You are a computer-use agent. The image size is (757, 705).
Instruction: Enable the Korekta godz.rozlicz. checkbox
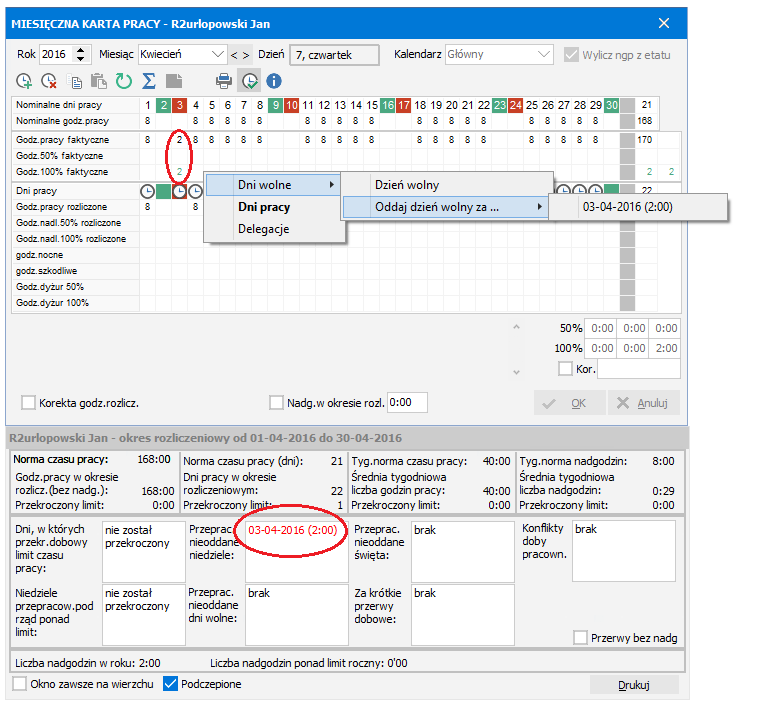(29, 403)
